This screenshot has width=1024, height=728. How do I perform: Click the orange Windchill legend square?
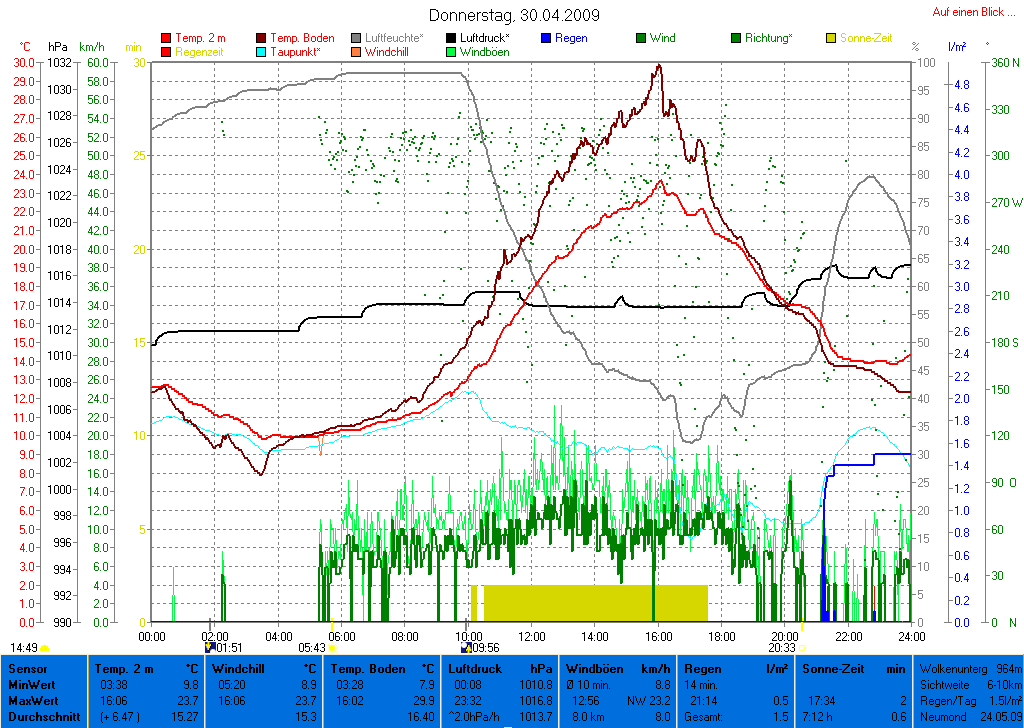click(357, 52)
